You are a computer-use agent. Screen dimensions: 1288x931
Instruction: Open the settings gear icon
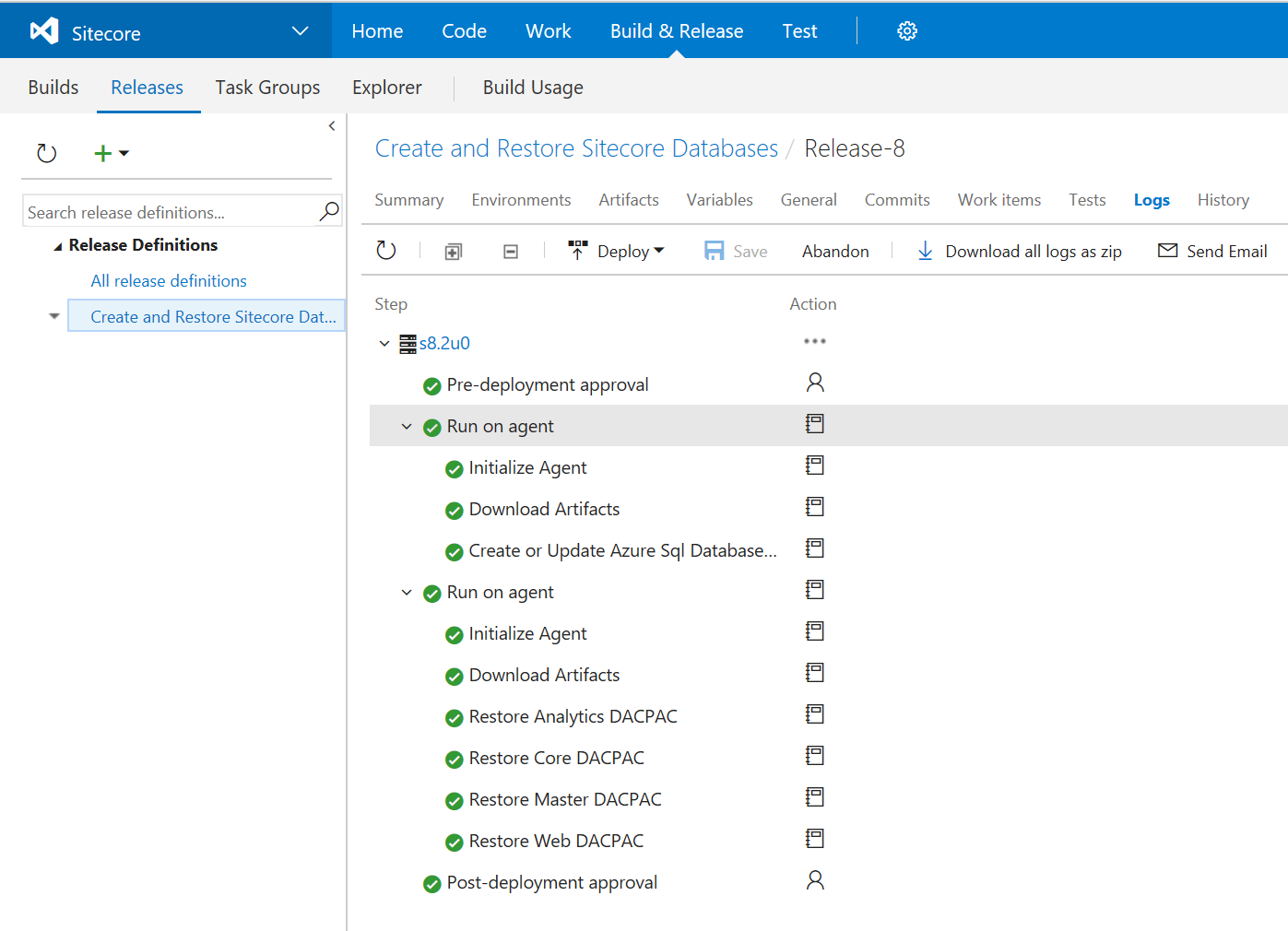click(907, 31)
